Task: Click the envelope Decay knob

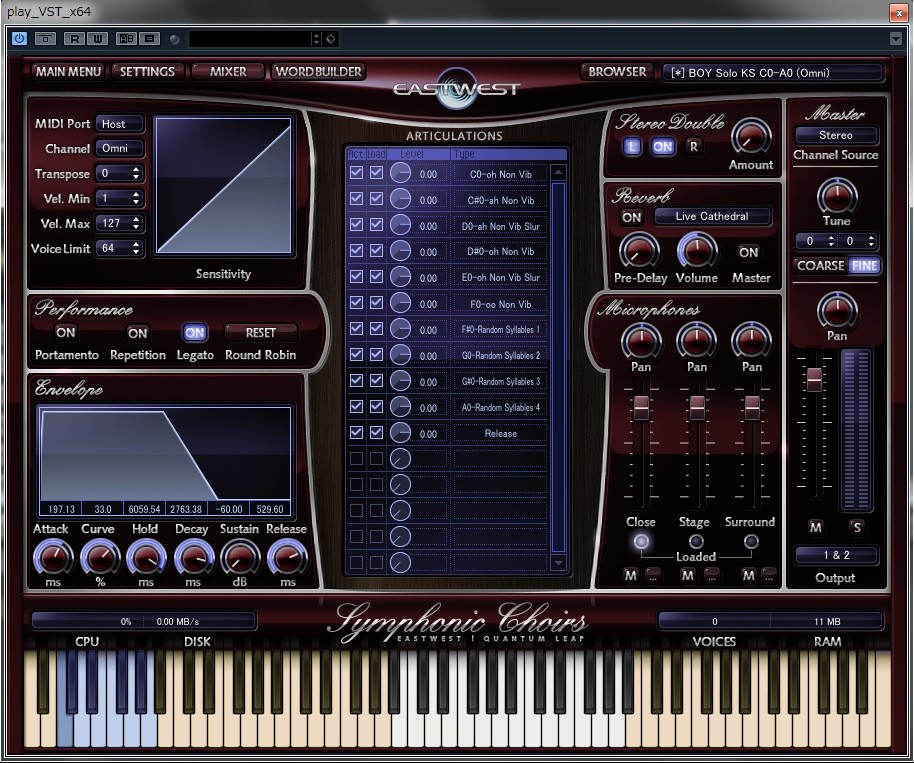Action: pyautogui.click(x=193, y=557)
